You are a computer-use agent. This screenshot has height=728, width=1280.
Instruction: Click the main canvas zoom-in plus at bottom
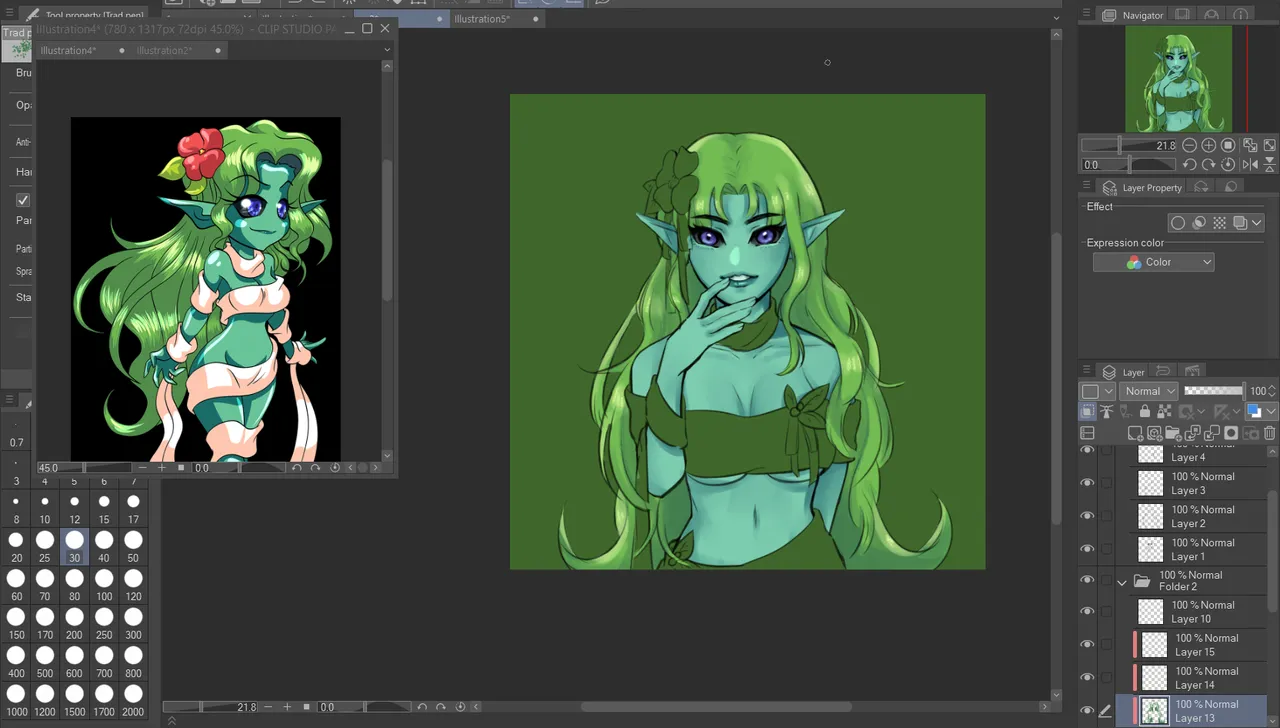(287, 707)
